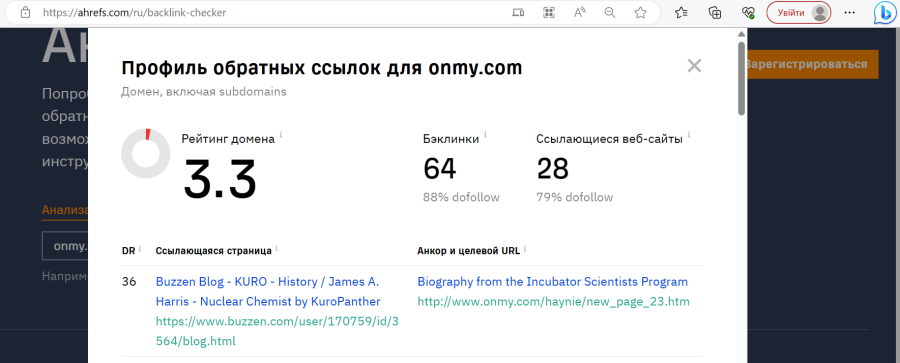
Task: Click the site lock icon in address bar
Action: point(25,13)
